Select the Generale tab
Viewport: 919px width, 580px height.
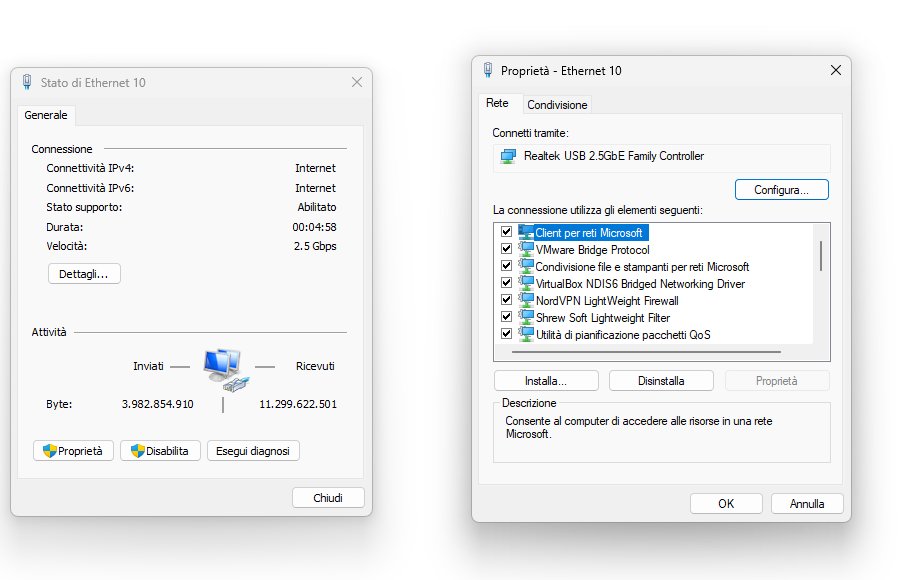click(46, 115)
